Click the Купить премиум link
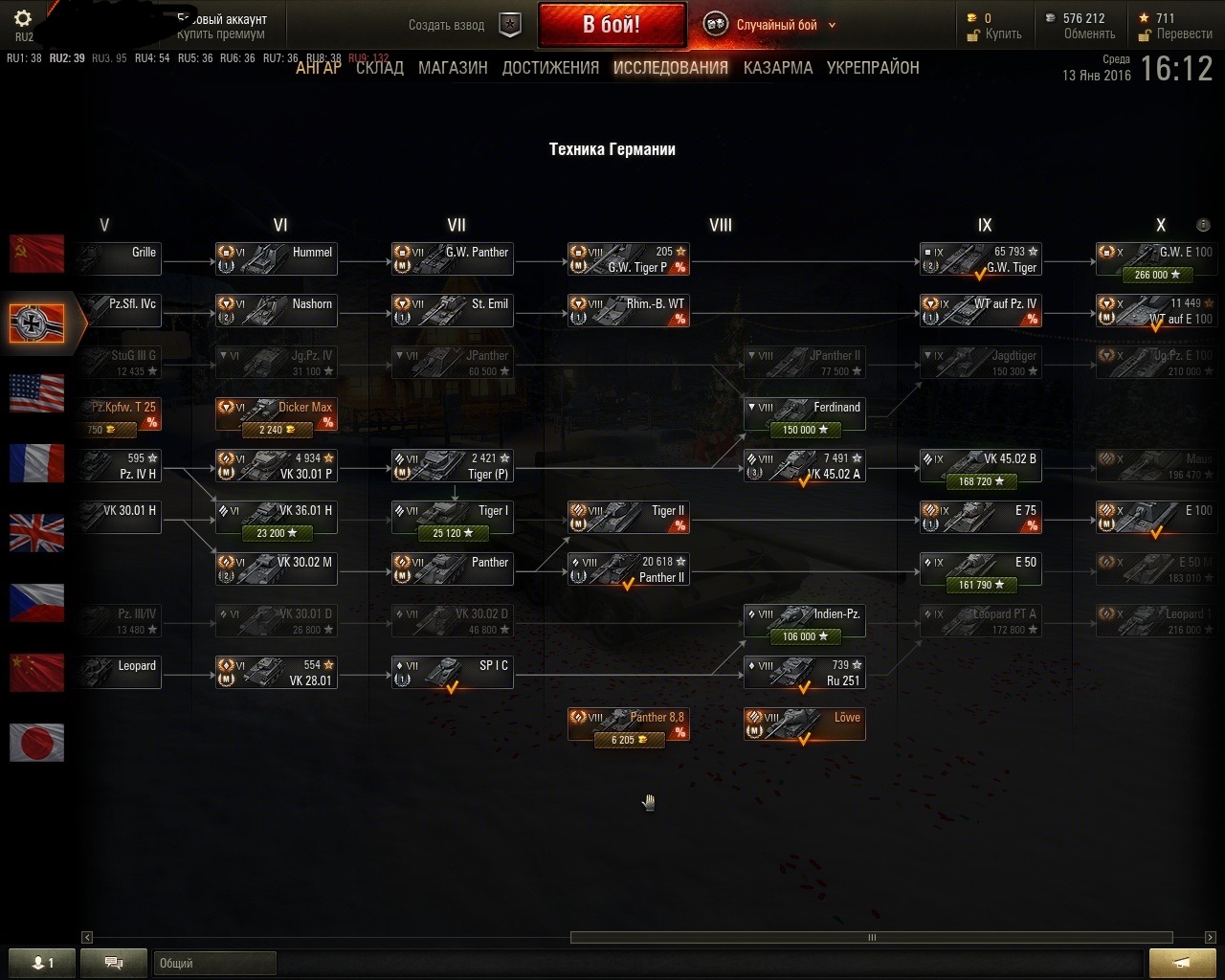Viewport: 1225px width, 980px height. click(221, 33)
